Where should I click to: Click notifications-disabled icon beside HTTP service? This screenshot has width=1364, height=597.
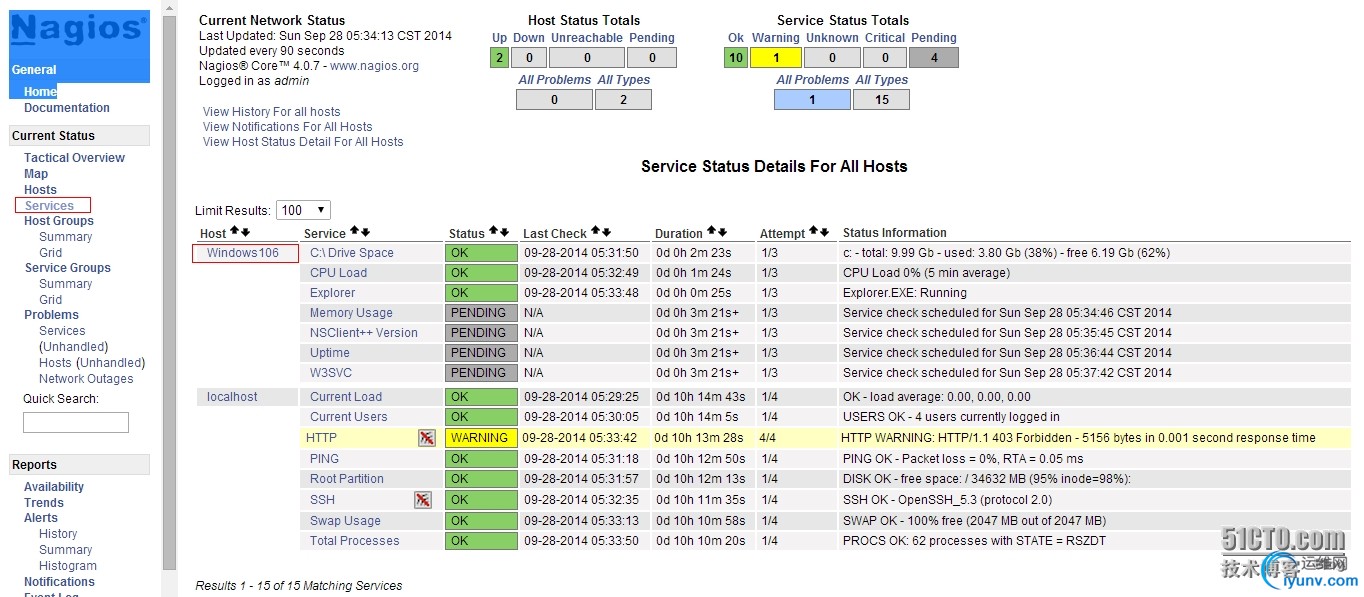point(427,438)
